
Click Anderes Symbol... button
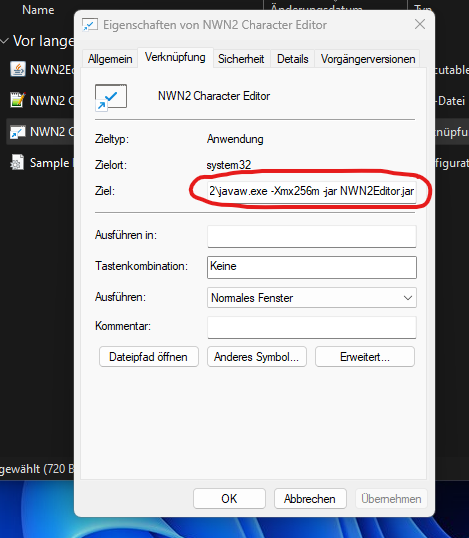coord(256,357)
